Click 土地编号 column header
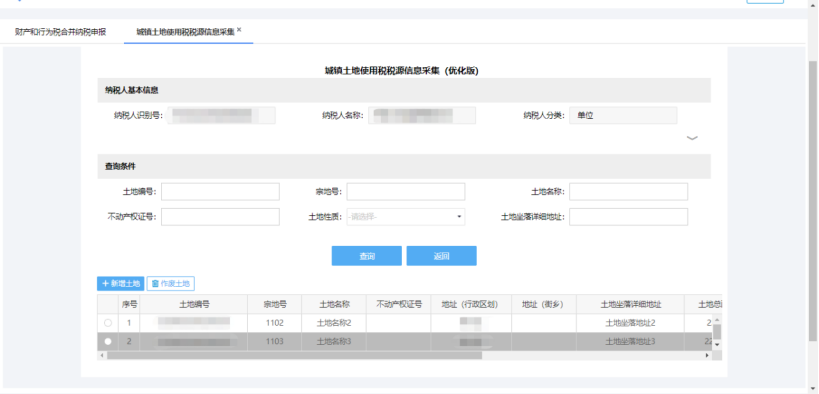 [194, 304]
